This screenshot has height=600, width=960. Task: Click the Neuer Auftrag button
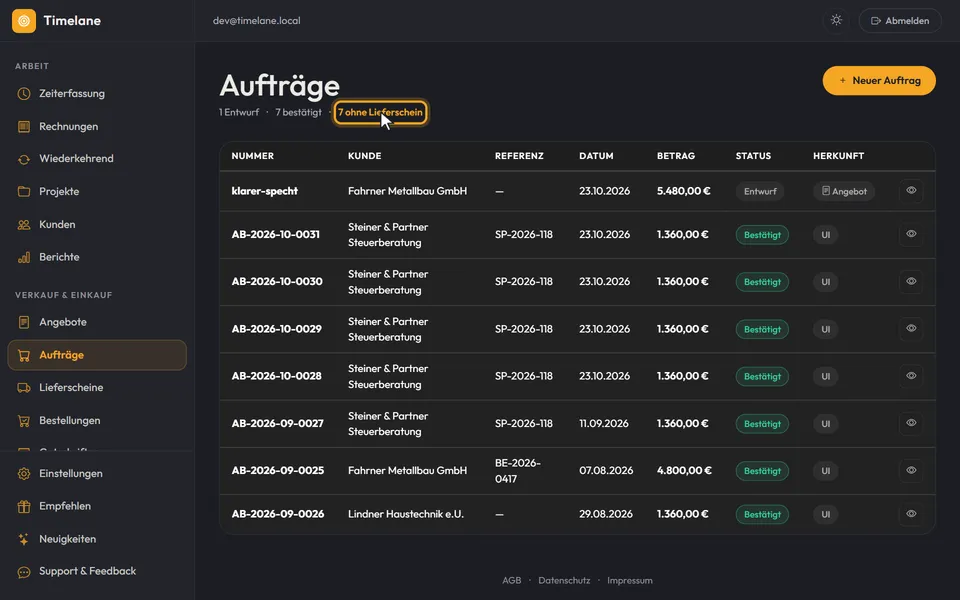tap(879, 81)
